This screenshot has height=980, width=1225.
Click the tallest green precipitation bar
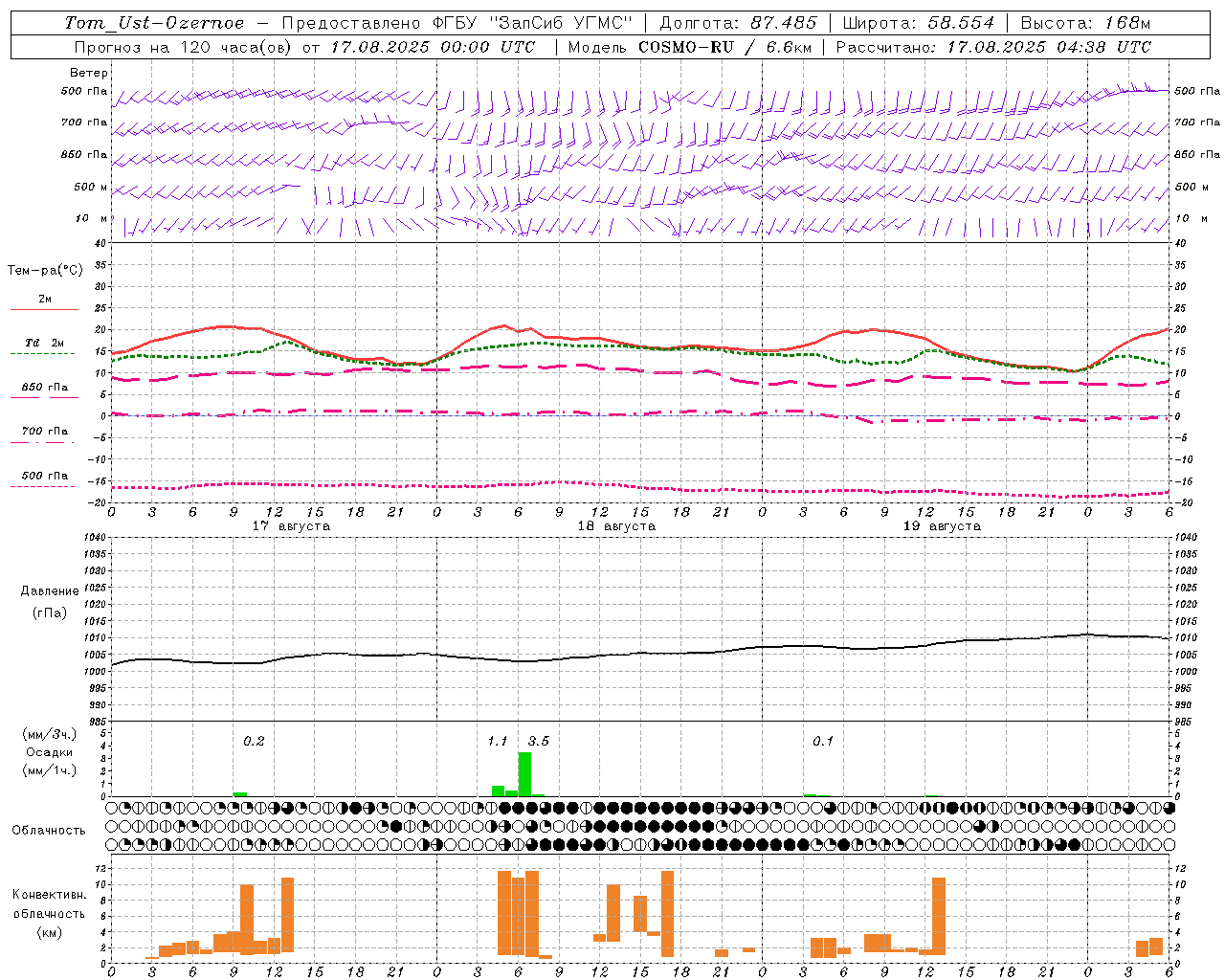click(524, 774)
